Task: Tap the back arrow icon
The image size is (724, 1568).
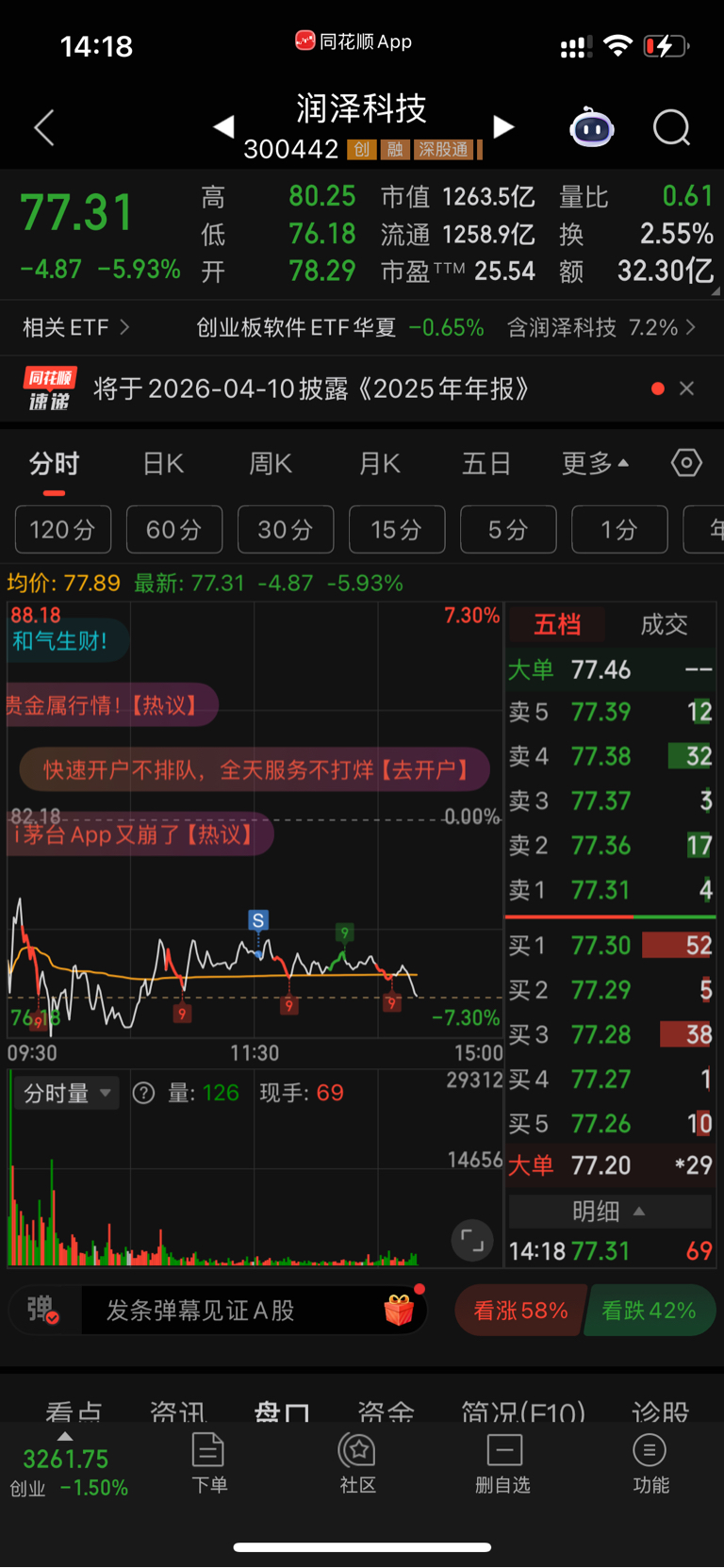Action: pos(44,127)
